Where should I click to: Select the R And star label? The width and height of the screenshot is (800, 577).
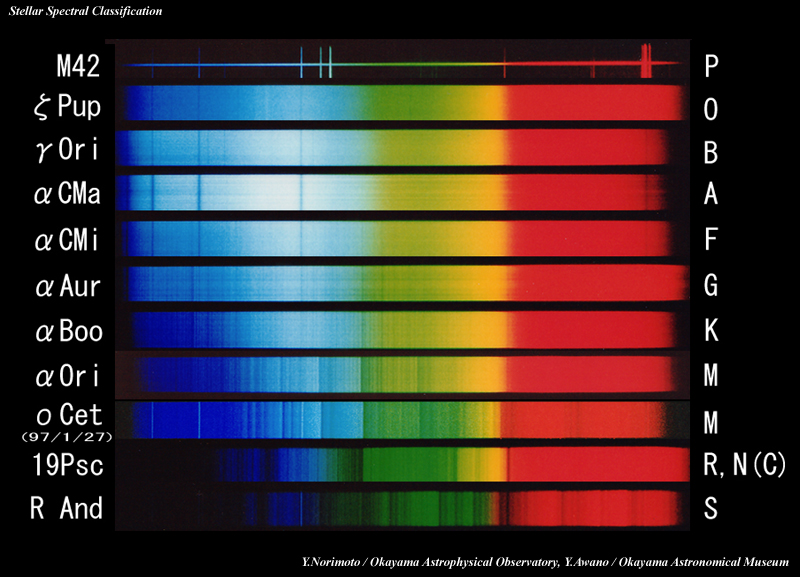point(66,508)
